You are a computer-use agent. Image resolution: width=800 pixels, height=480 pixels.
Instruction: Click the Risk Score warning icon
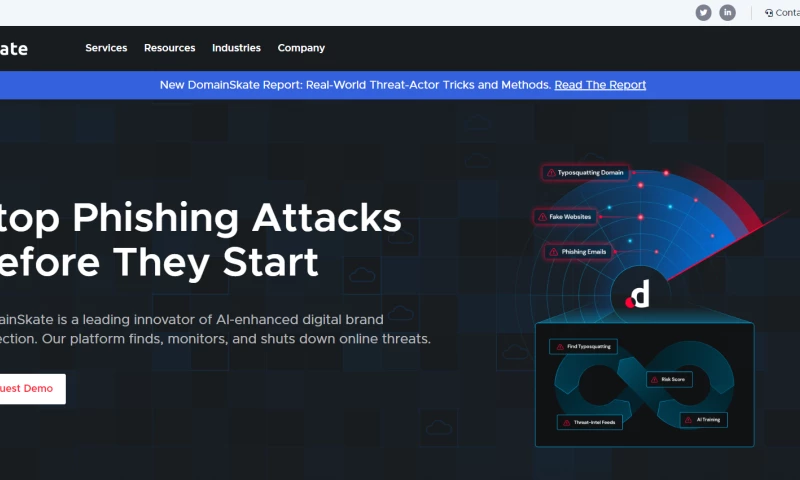(x=653, y=379)
